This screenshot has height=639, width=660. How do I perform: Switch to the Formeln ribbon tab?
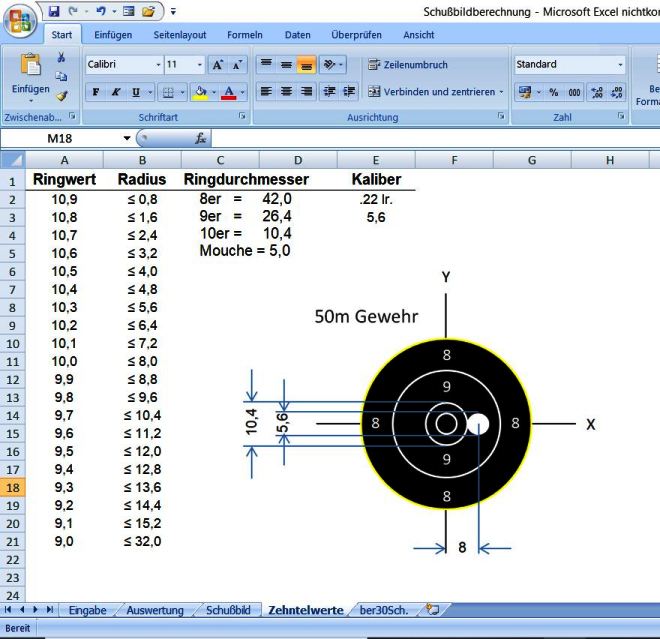(244, 35)
